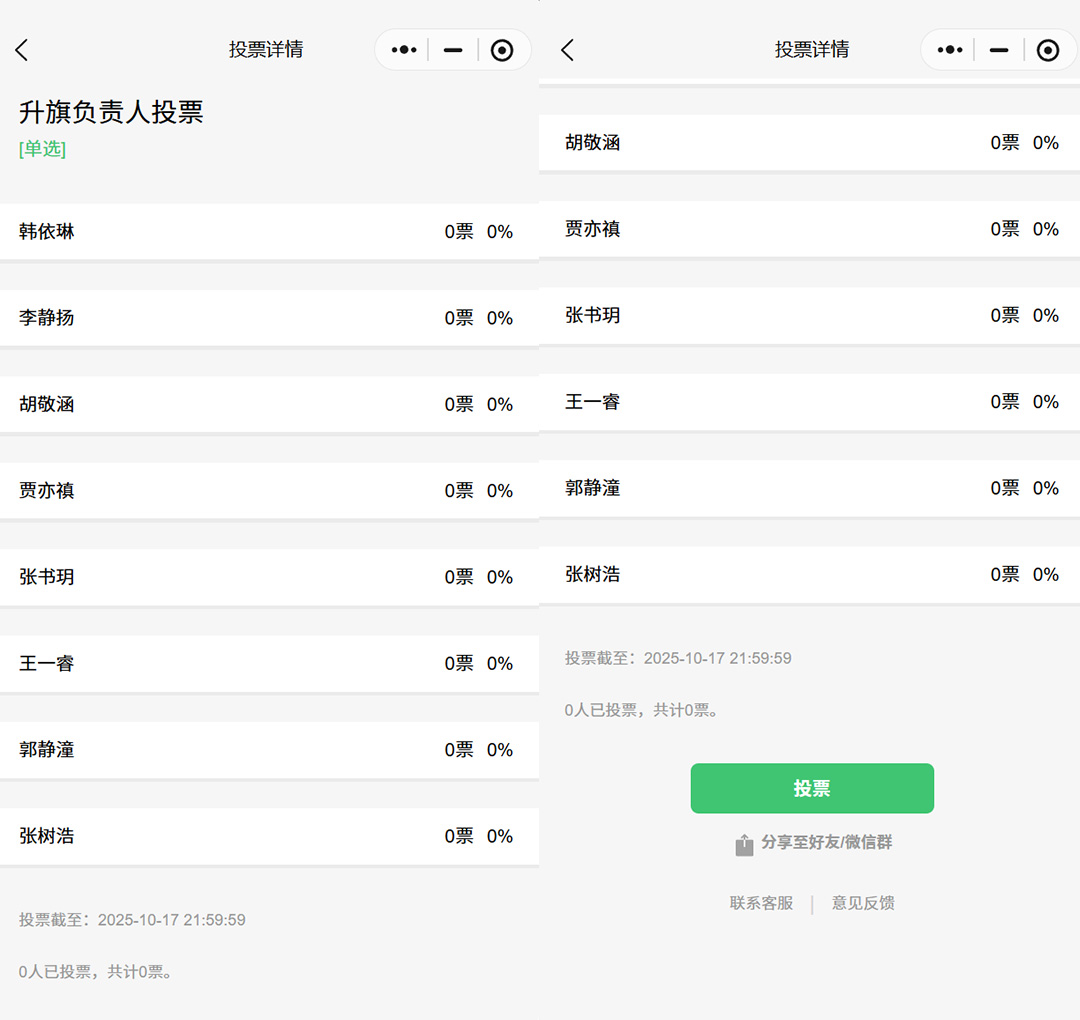Go back using the left panel's back arrow
Image resolution: width=1080 pixels, height=1020 pixels.
22,50
